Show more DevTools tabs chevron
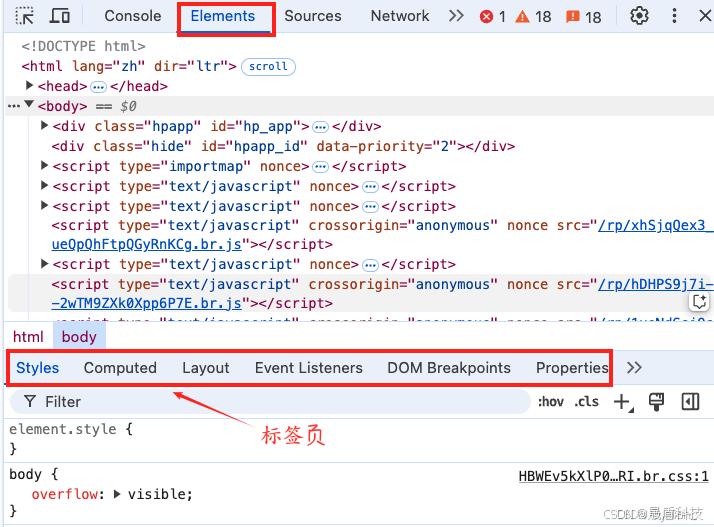The width and height of the screenshot is (714, 527). pos(456,16)
